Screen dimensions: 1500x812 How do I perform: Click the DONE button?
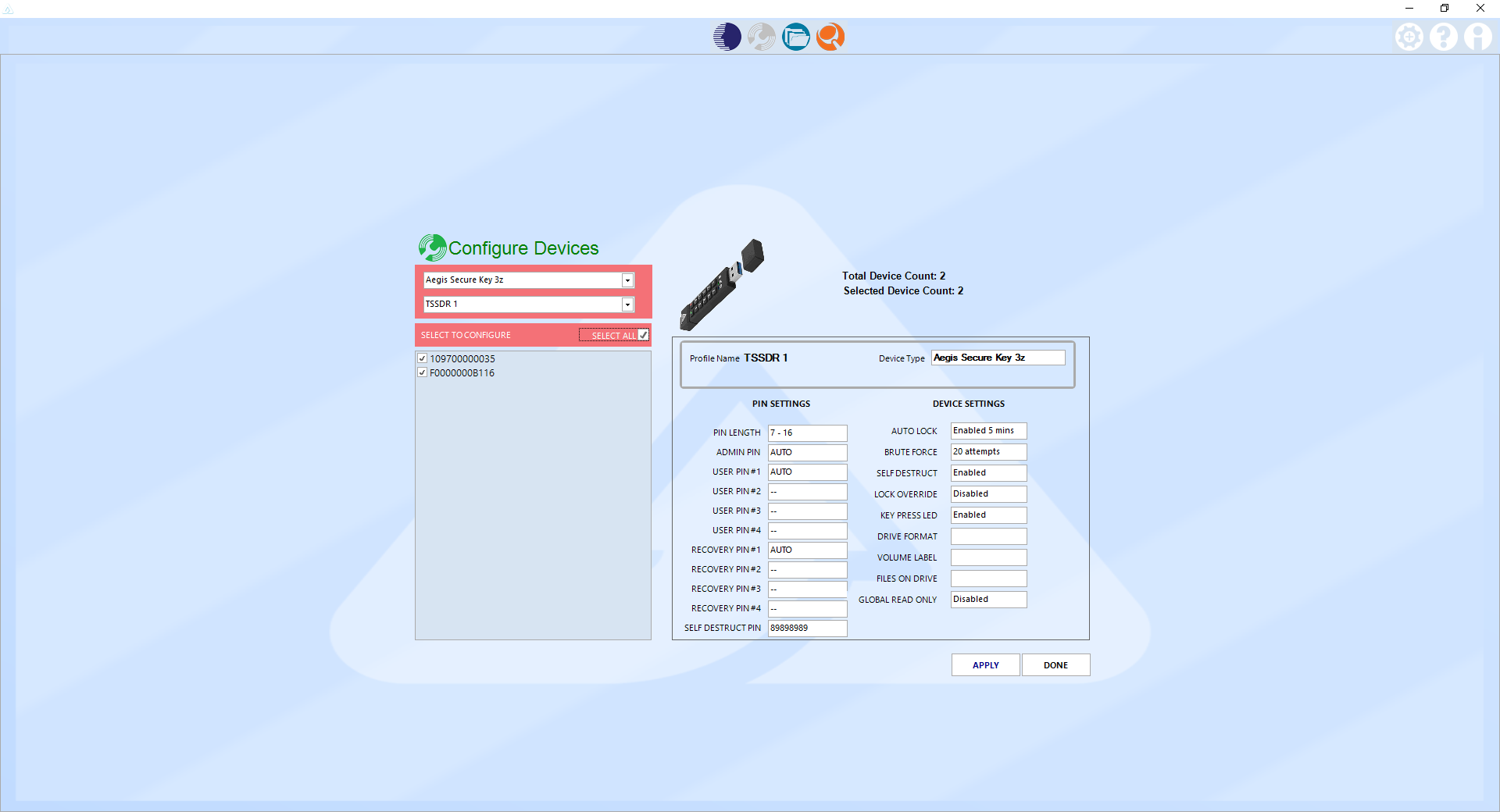tap(1055, 665)
